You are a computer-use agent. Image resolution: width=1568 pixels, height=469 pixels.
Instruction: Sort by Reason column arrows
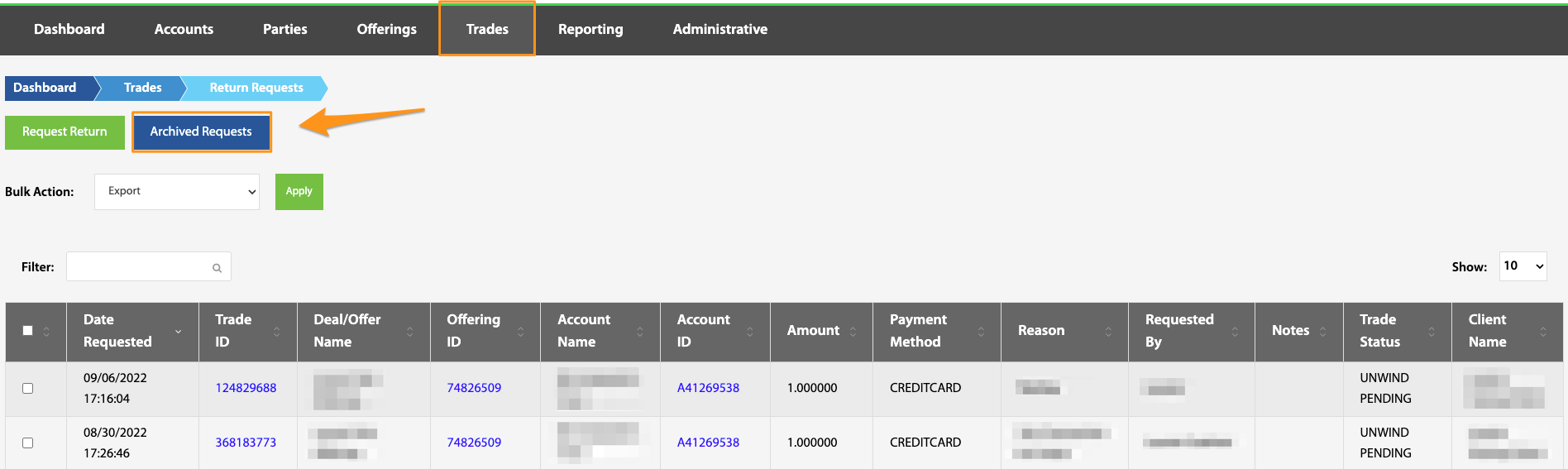[x=1108, y=331]
